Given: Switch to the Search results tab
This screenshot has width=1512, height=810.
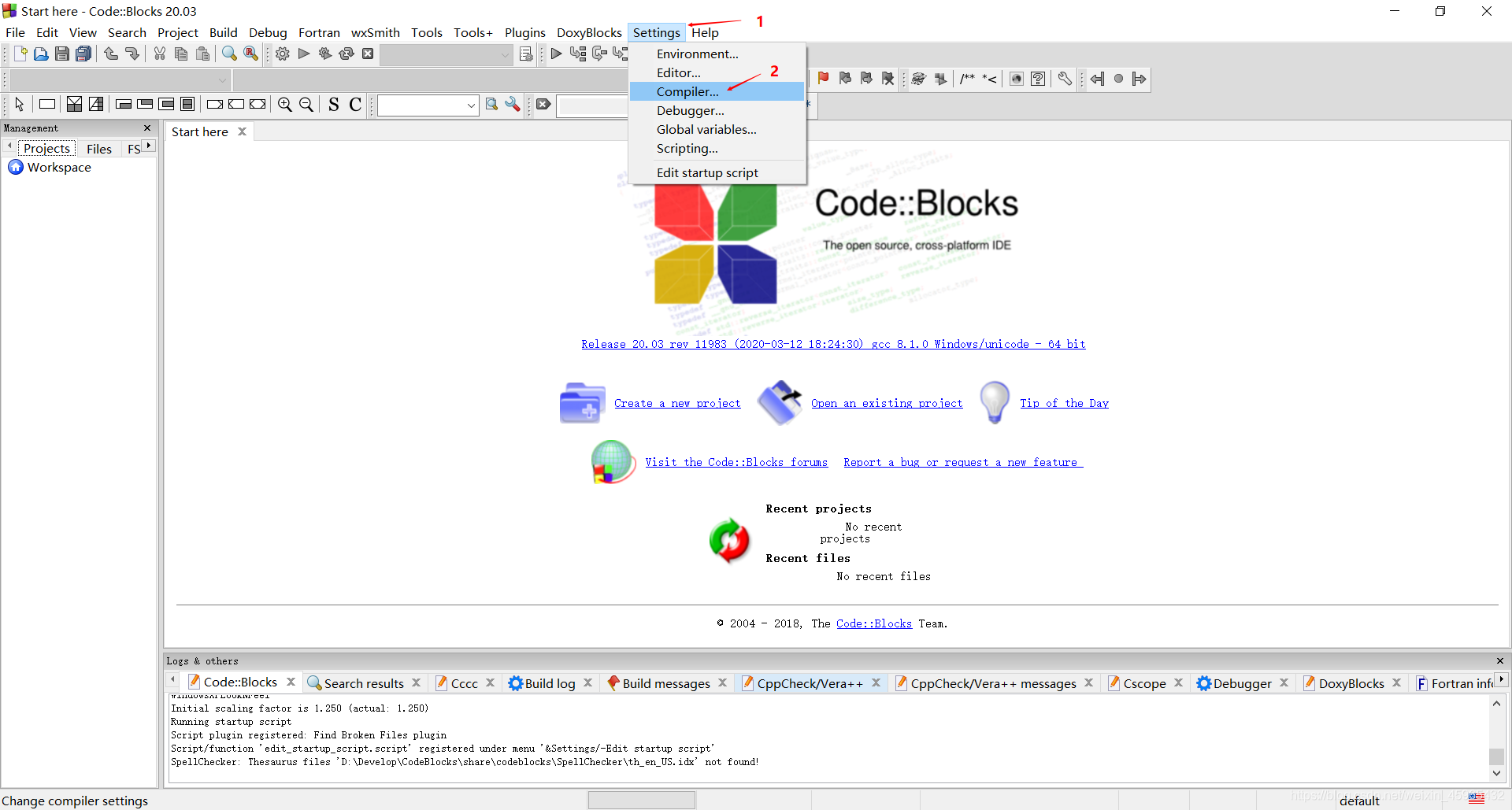Looking at the screenshot, I should 364,683.
